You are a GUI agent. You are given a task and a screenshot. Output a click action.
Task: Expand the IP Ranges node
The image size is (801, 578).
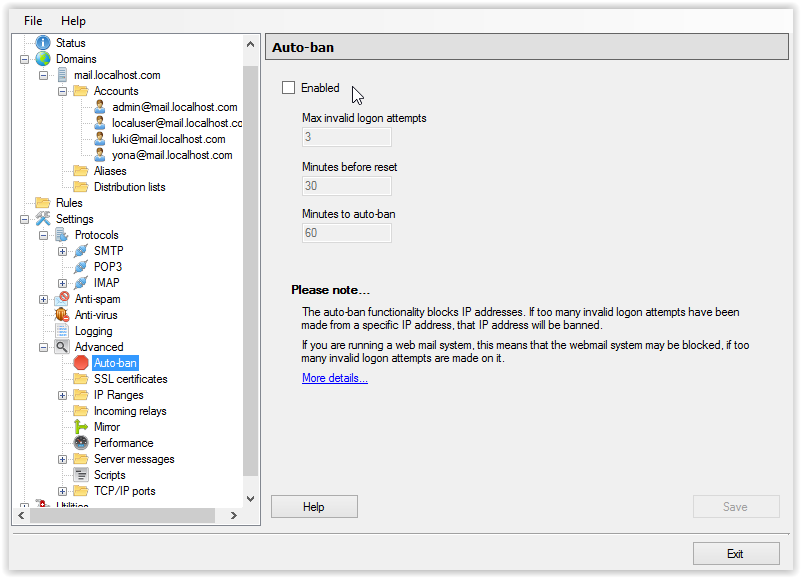click(62, 396)
